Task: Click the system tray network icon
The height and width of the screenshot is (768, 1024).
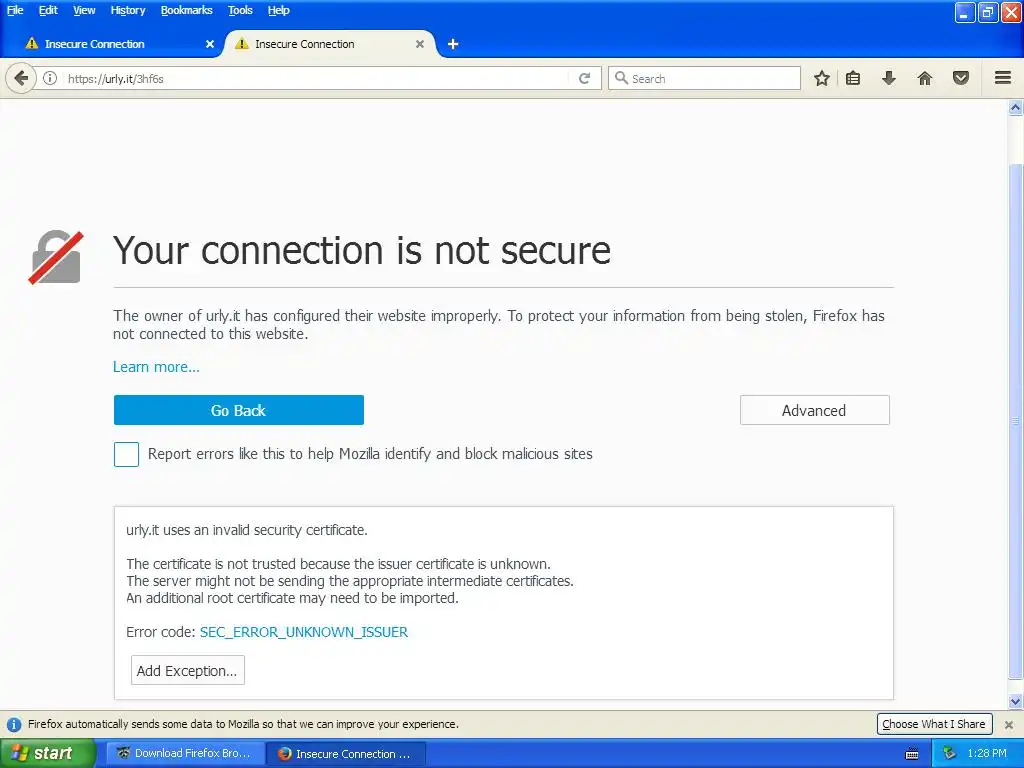Action: coord(949,754)
